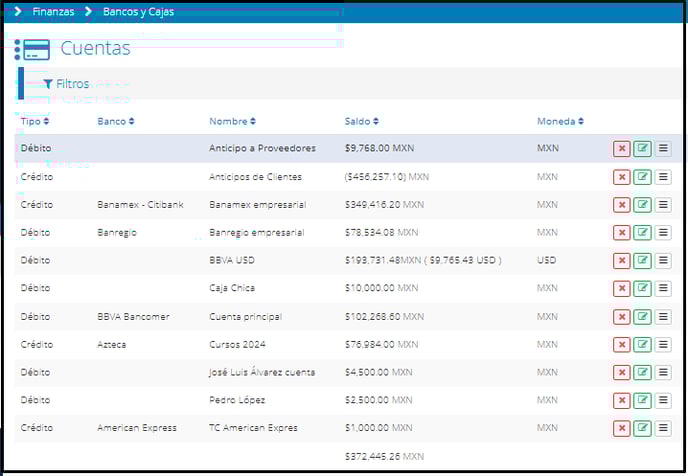The width and height of the screenshot is (688, 476).
Task: Edit the Banamex empresarial account
Action: (642, 205)
